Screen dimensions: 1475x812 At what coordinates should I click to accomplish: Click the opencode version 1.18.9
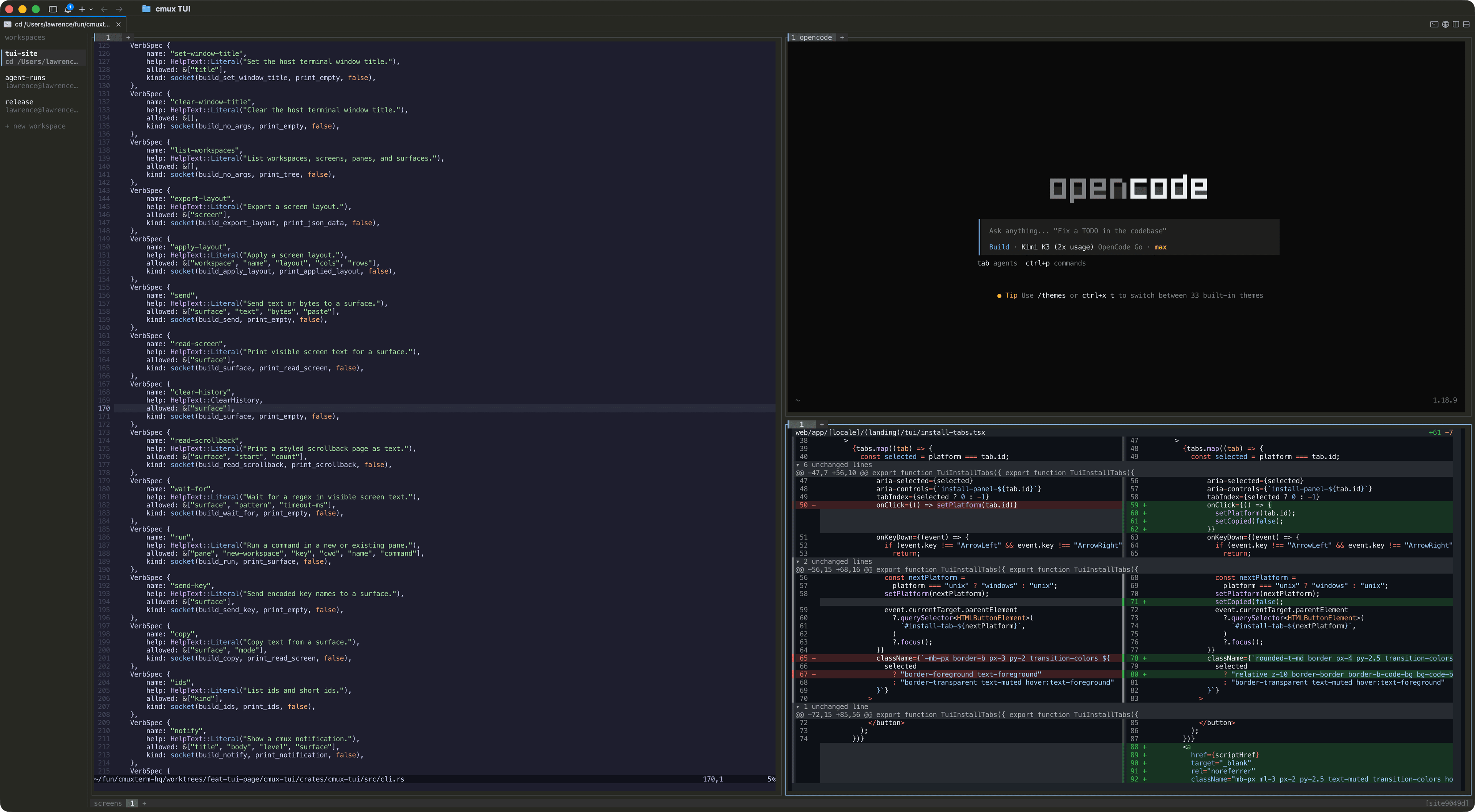1445,400
